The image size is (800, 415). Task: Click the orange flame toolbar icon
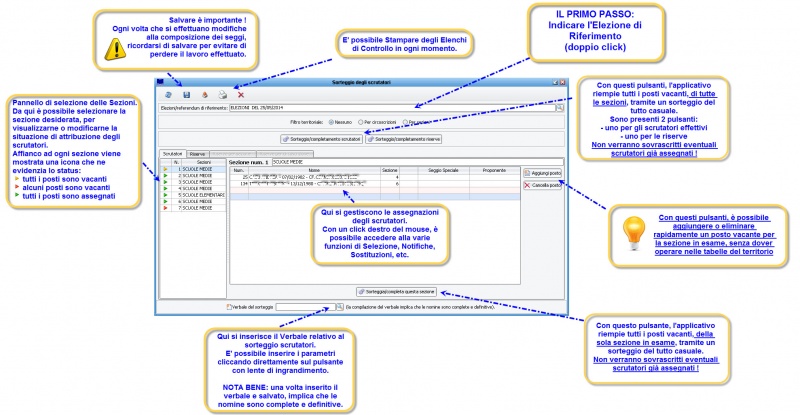pyautogui.click(x=205, y=95)
